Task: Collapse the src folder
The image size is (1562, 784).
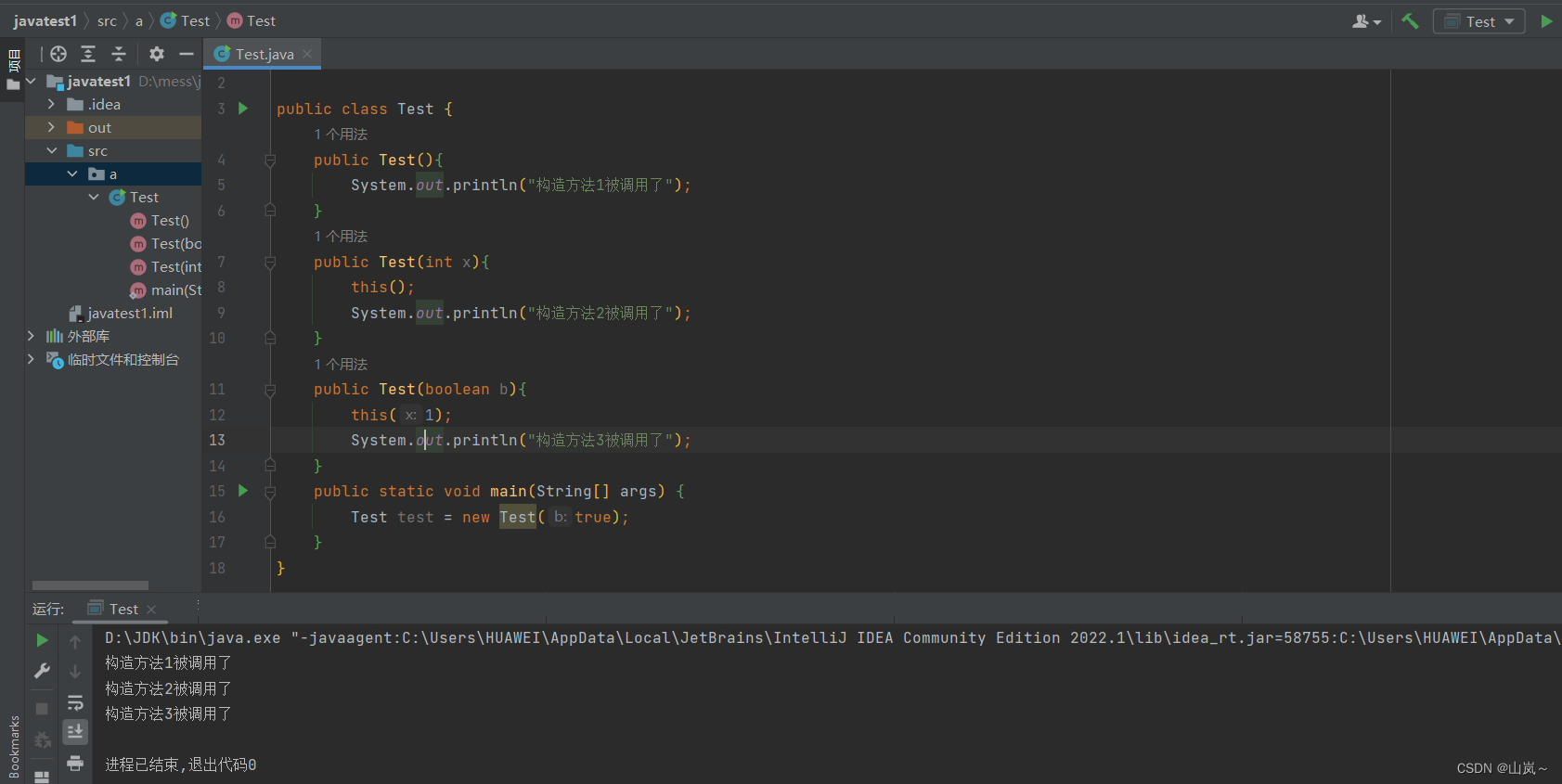Action: [x=52, y=150]
